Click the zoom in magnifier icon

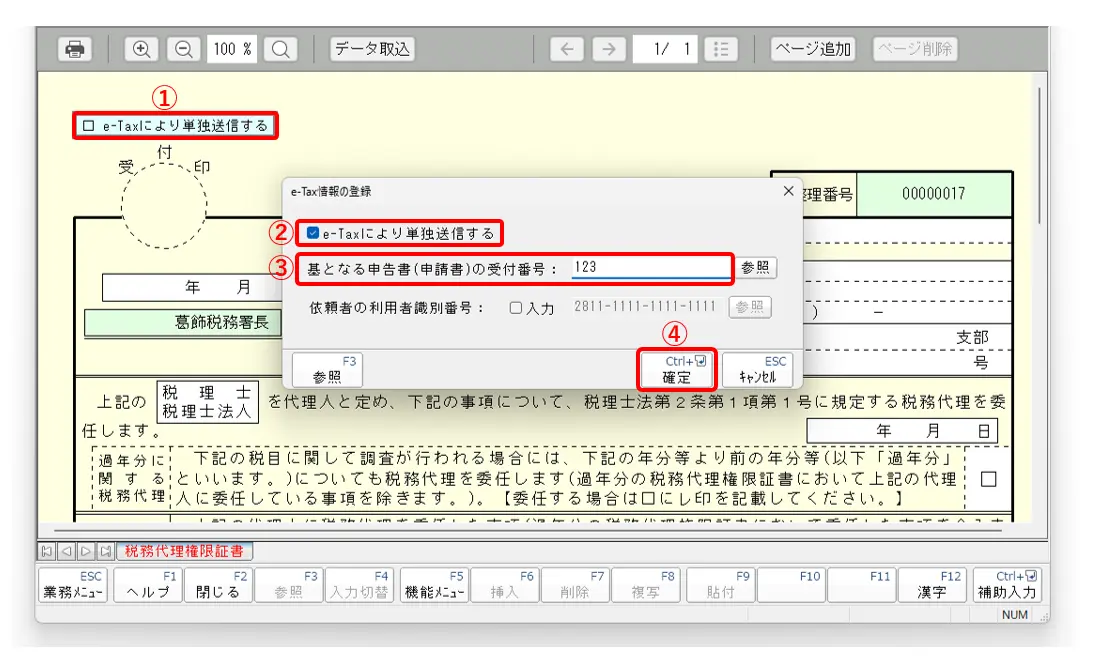click(x=142, y=49)
